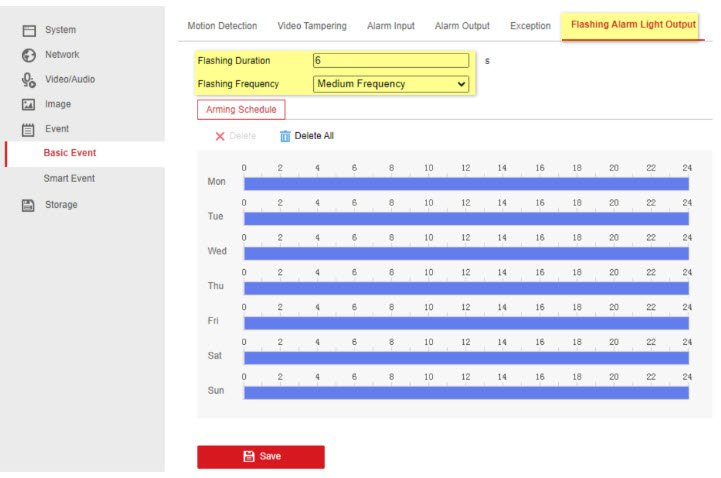Click the red X Delete icon

pyautogui.click(x=220, y=136)
